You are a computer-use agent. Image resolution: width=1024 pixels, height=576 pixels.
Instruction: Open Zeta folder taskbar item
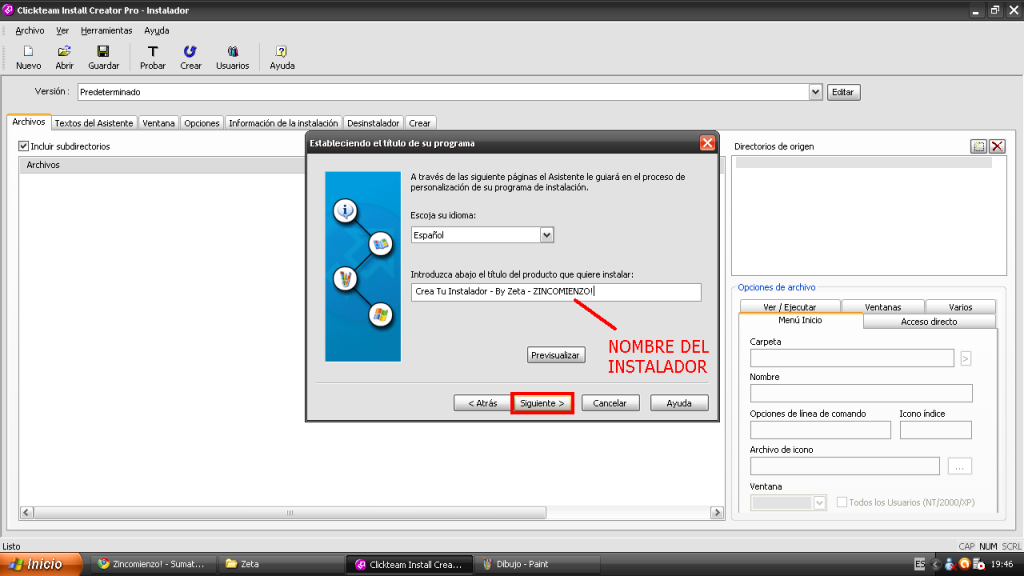tap(281, 564)
